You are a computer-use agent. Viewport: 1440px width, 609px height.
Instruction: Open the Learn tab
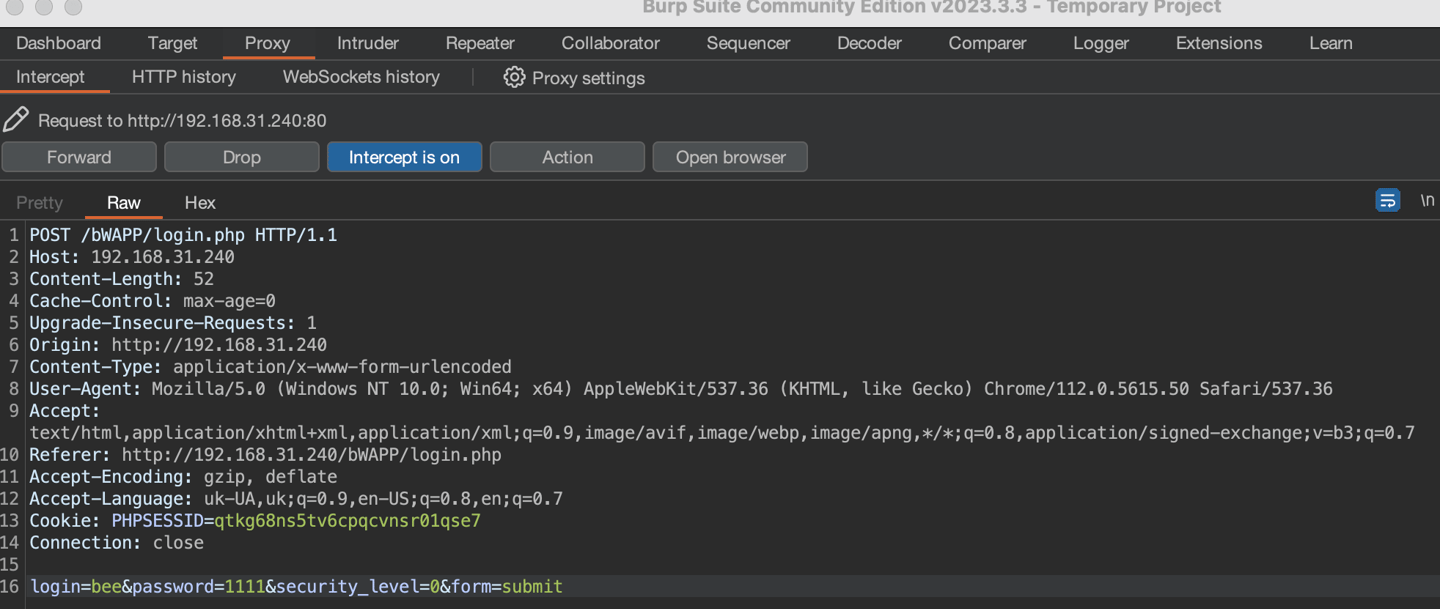pyautogui.click(x=1331, y=43)
